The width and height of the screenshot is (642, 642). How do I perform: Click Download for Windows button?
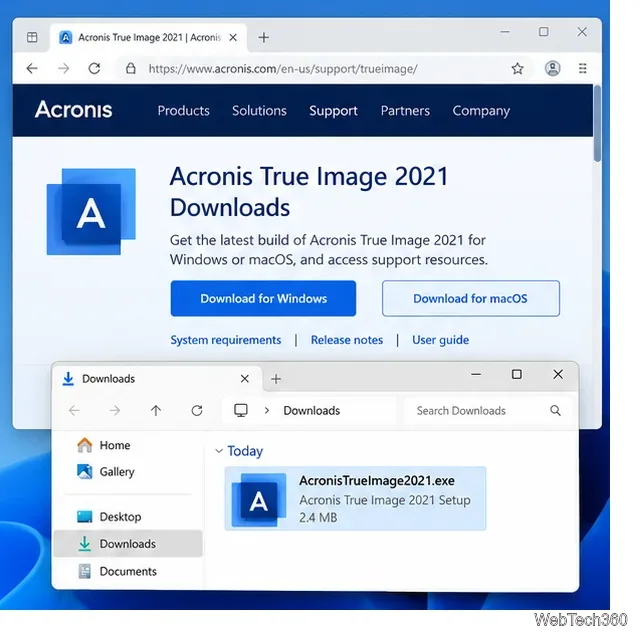coord(263,298)
